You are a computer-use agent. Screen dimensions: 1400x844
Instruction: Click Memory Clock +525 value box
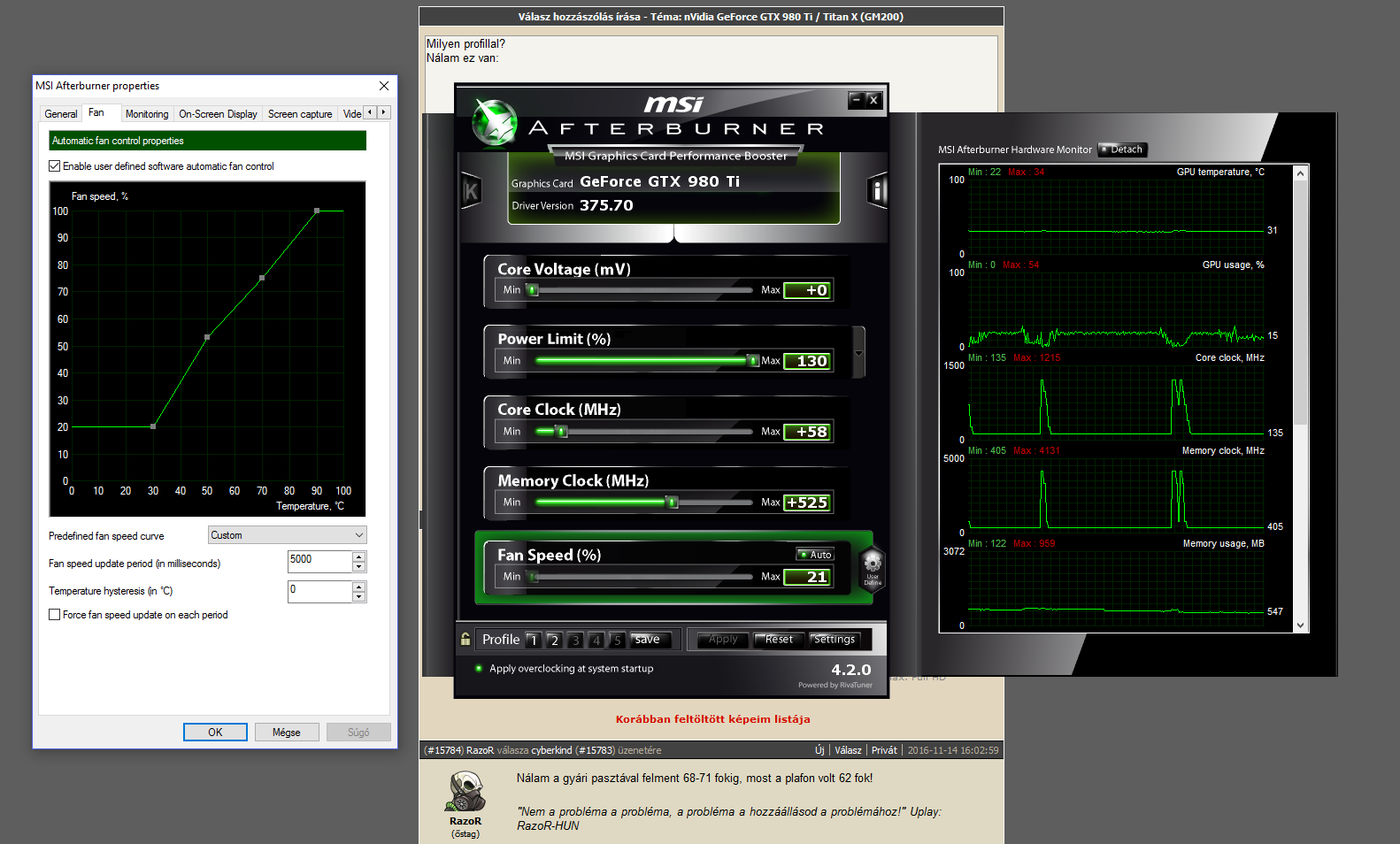(x=807, y=503)
